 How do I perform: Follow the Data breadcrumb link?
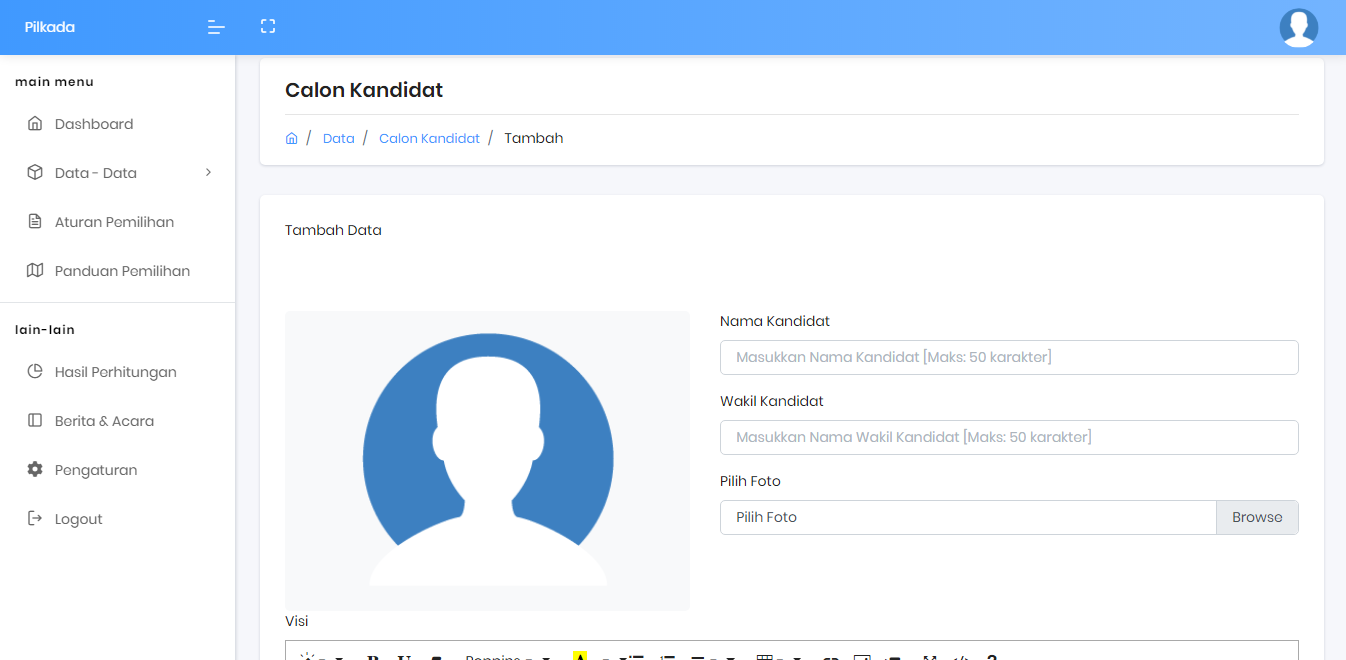click(x=338, y=139)
